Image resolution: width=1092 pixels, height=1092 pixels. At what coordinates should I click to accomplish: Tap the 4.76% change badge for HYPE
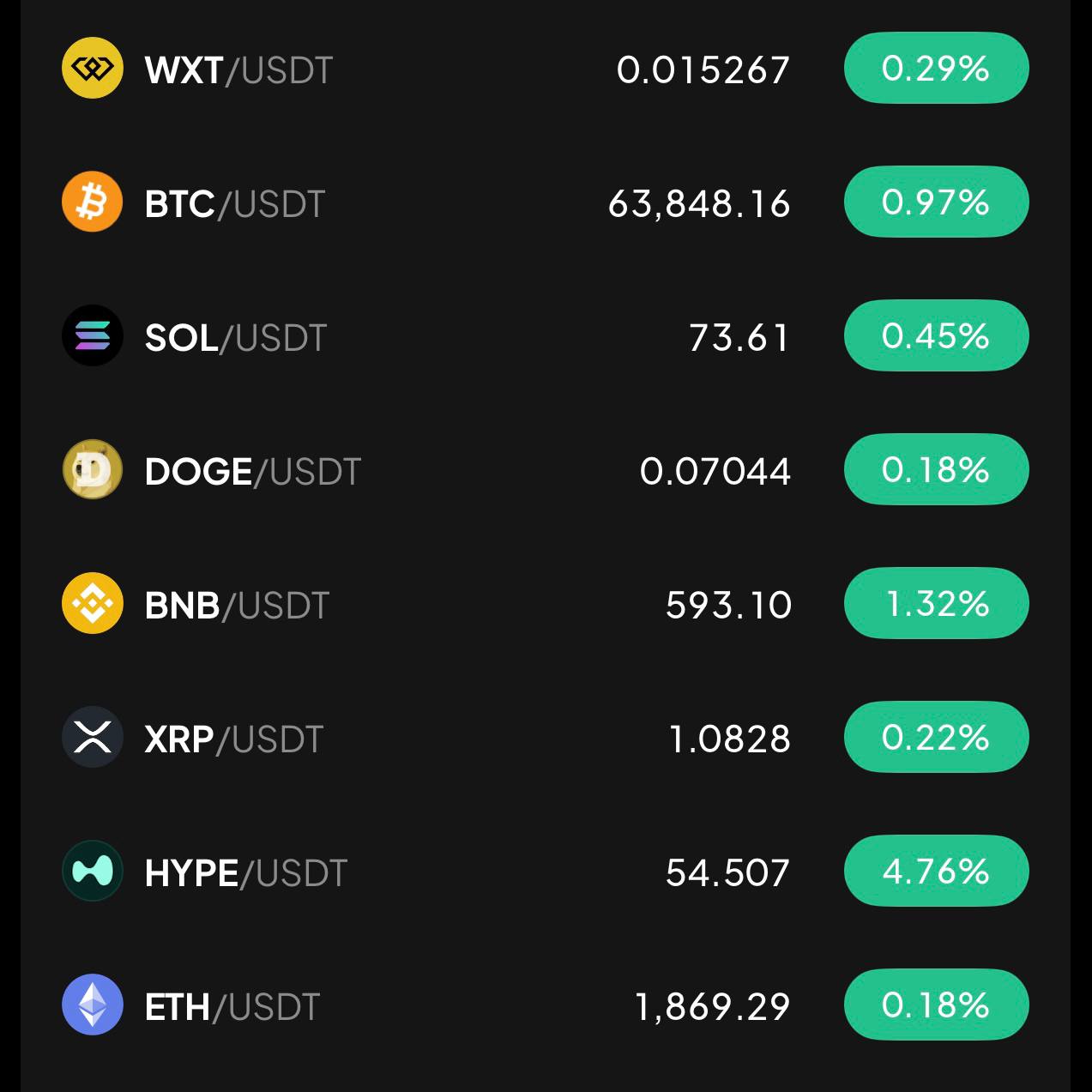(x=936, y=871)
